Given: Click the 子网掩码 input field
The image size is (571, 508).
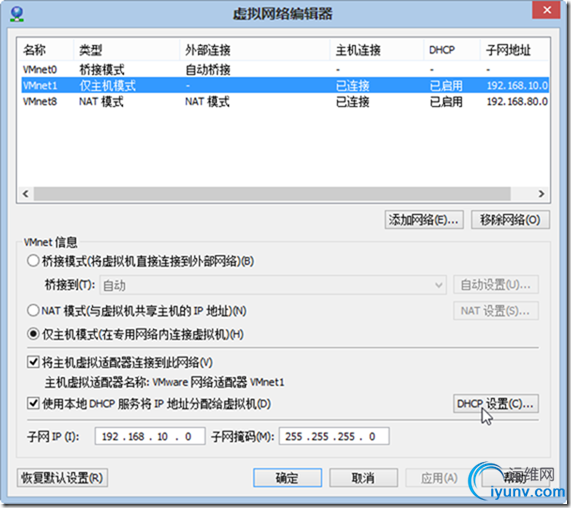Looking at the screenshot, I should (x=334, y=436).
